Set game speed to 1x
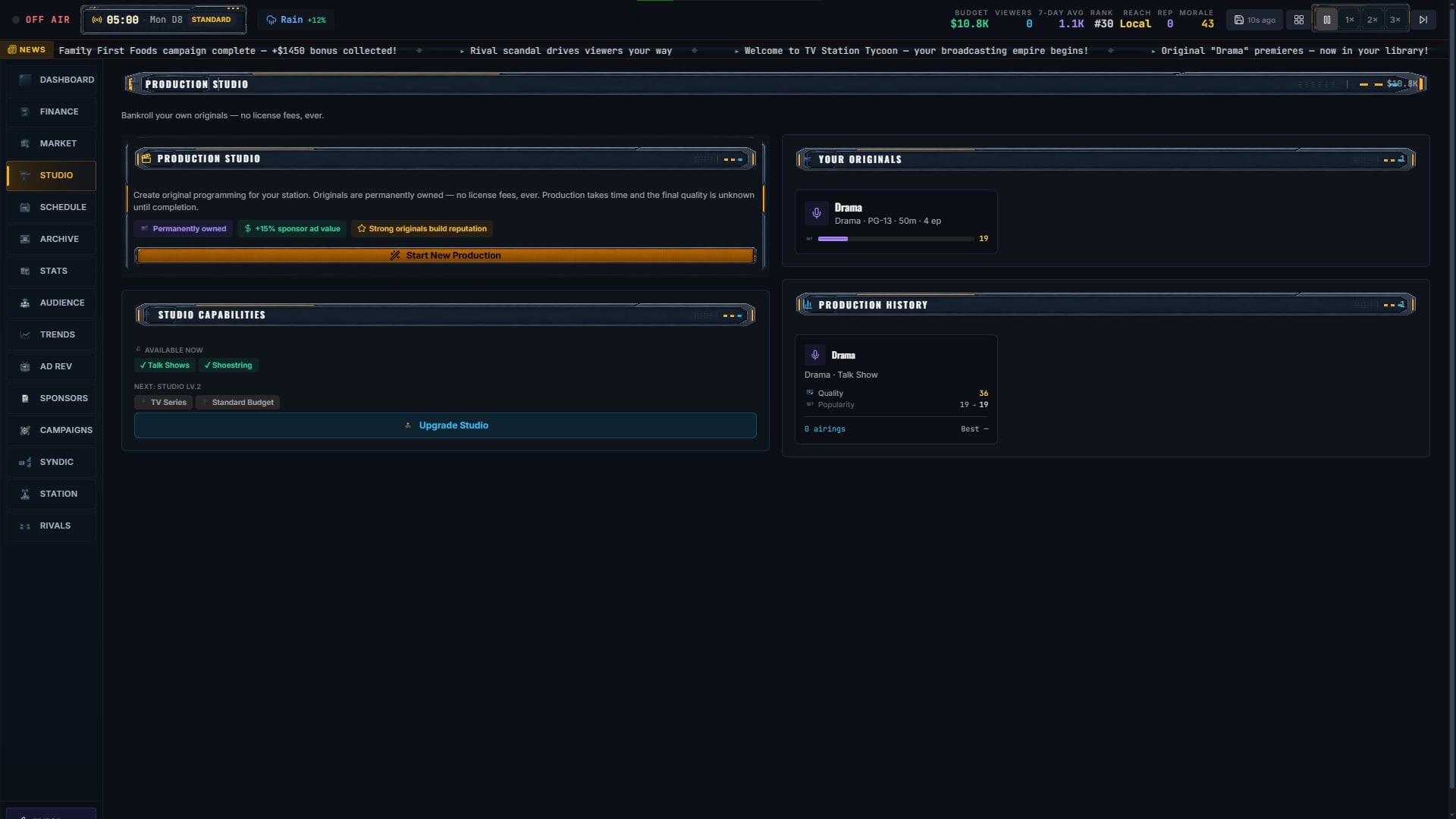Viewport: 1456px width, 819px height. (1349, 20)
